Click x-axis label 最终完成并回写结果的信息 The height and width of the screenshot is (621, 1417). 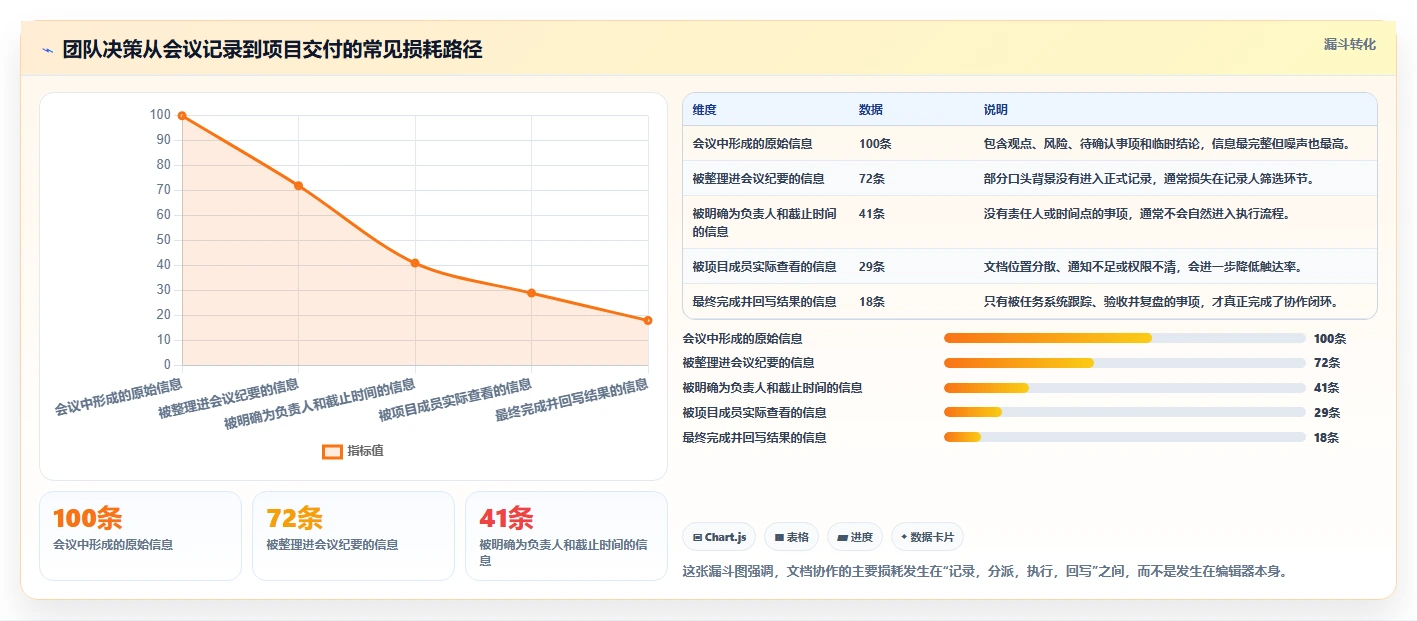click(572, 400)
